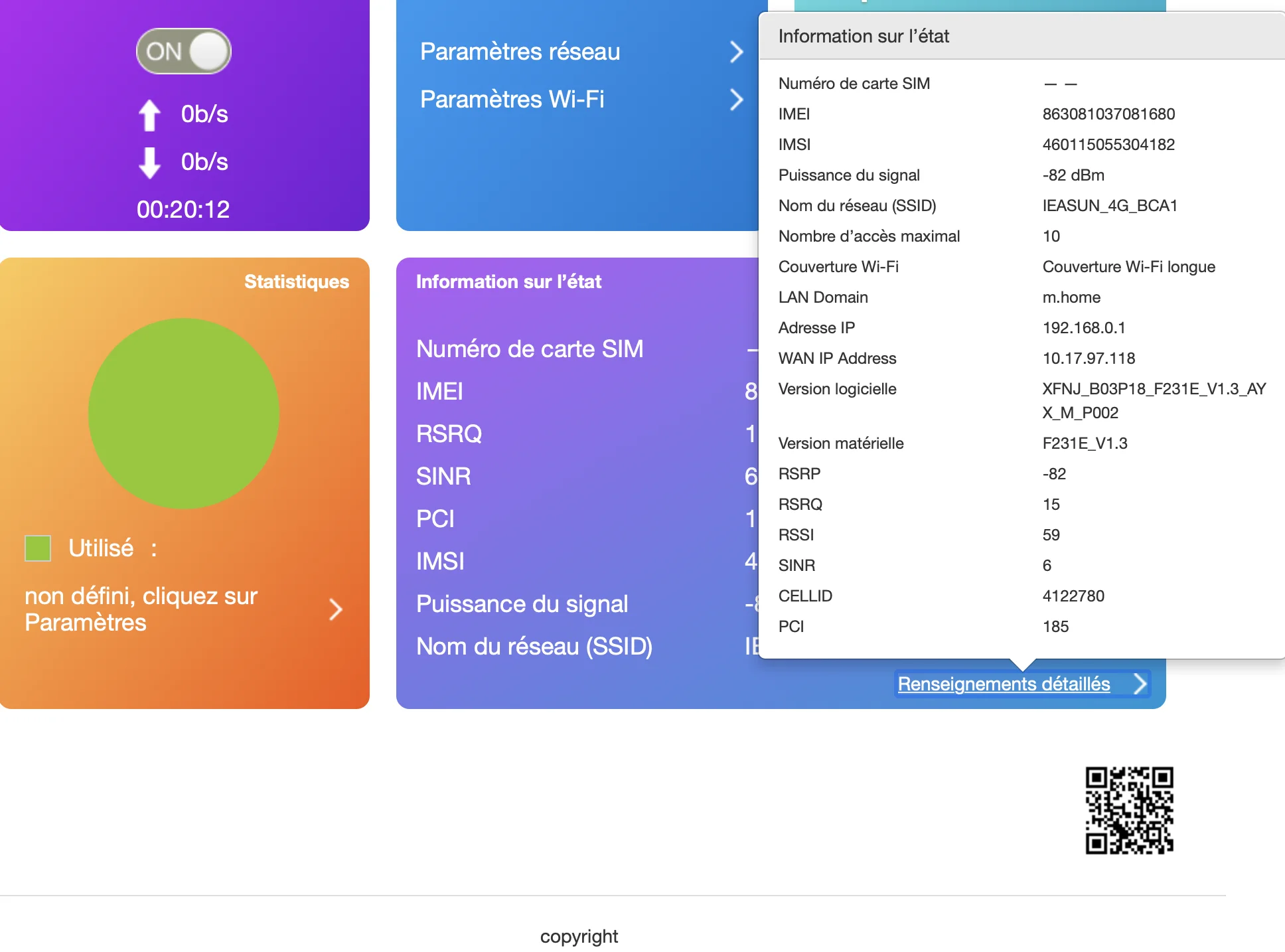Click the connection timer 00:20:12
The width and height of the screenshot is (1285, 952).
183,210
